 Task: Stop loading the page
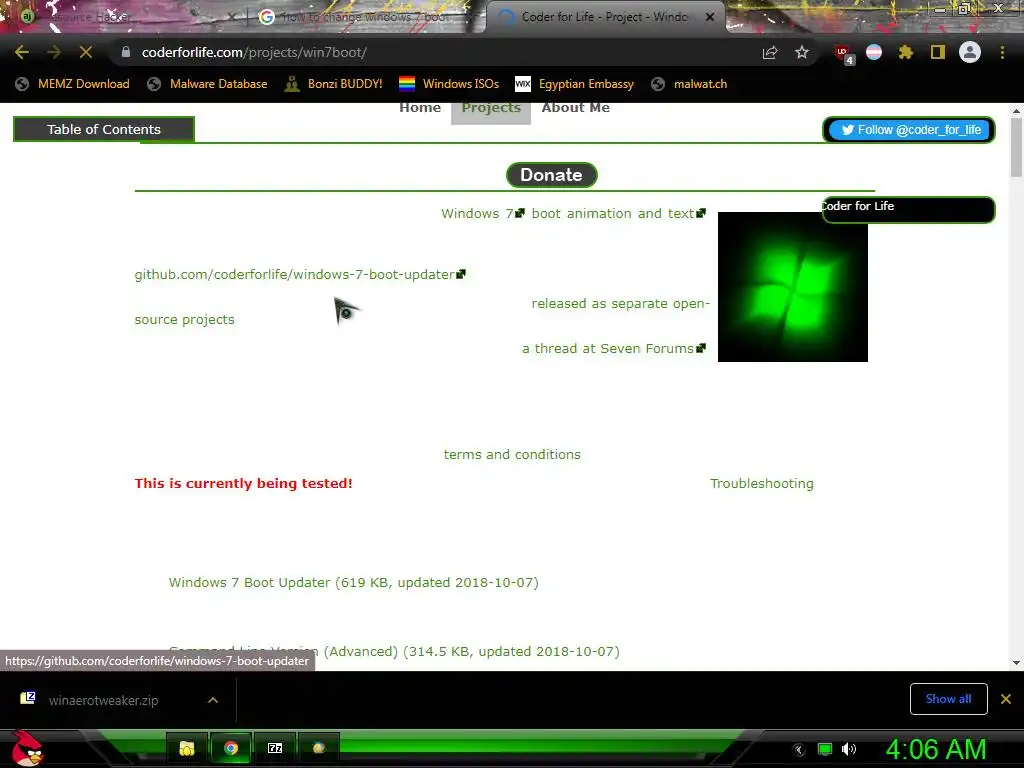(x=86, y=52)
